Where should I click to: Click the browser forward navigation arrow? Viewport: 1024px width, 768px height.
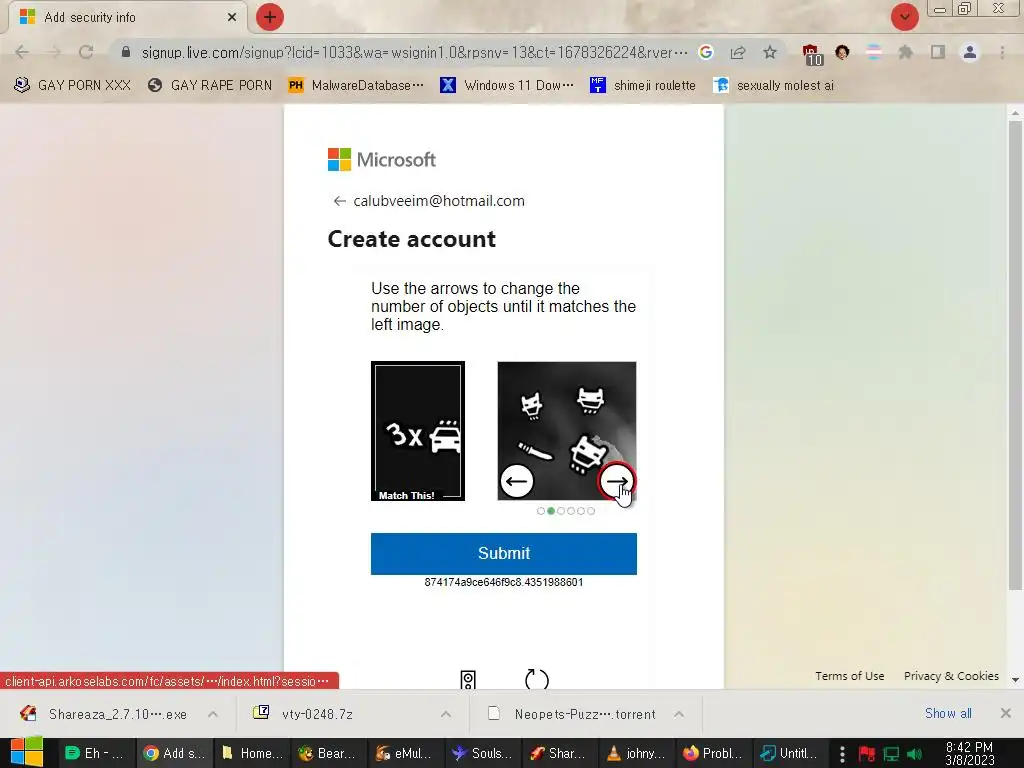(x=54, y=52)
